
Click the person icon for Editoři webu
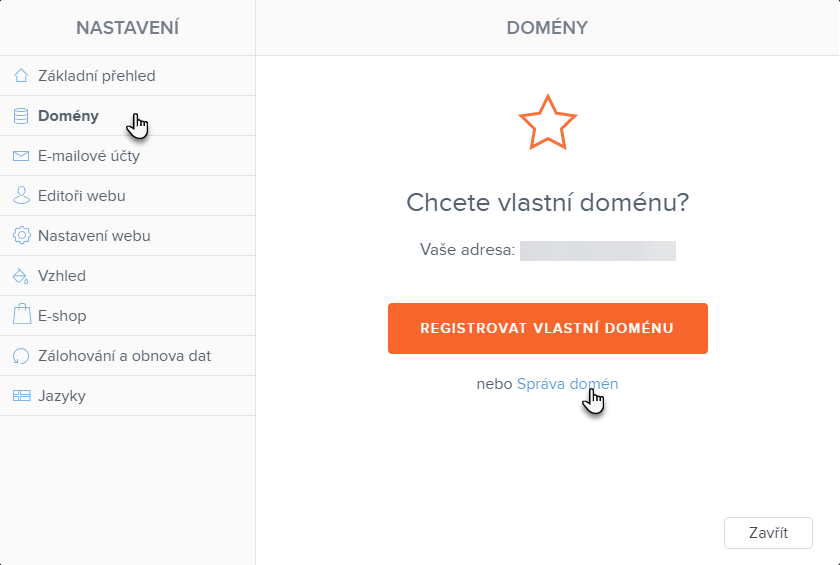pyautogui.click(x=21, y=196)
